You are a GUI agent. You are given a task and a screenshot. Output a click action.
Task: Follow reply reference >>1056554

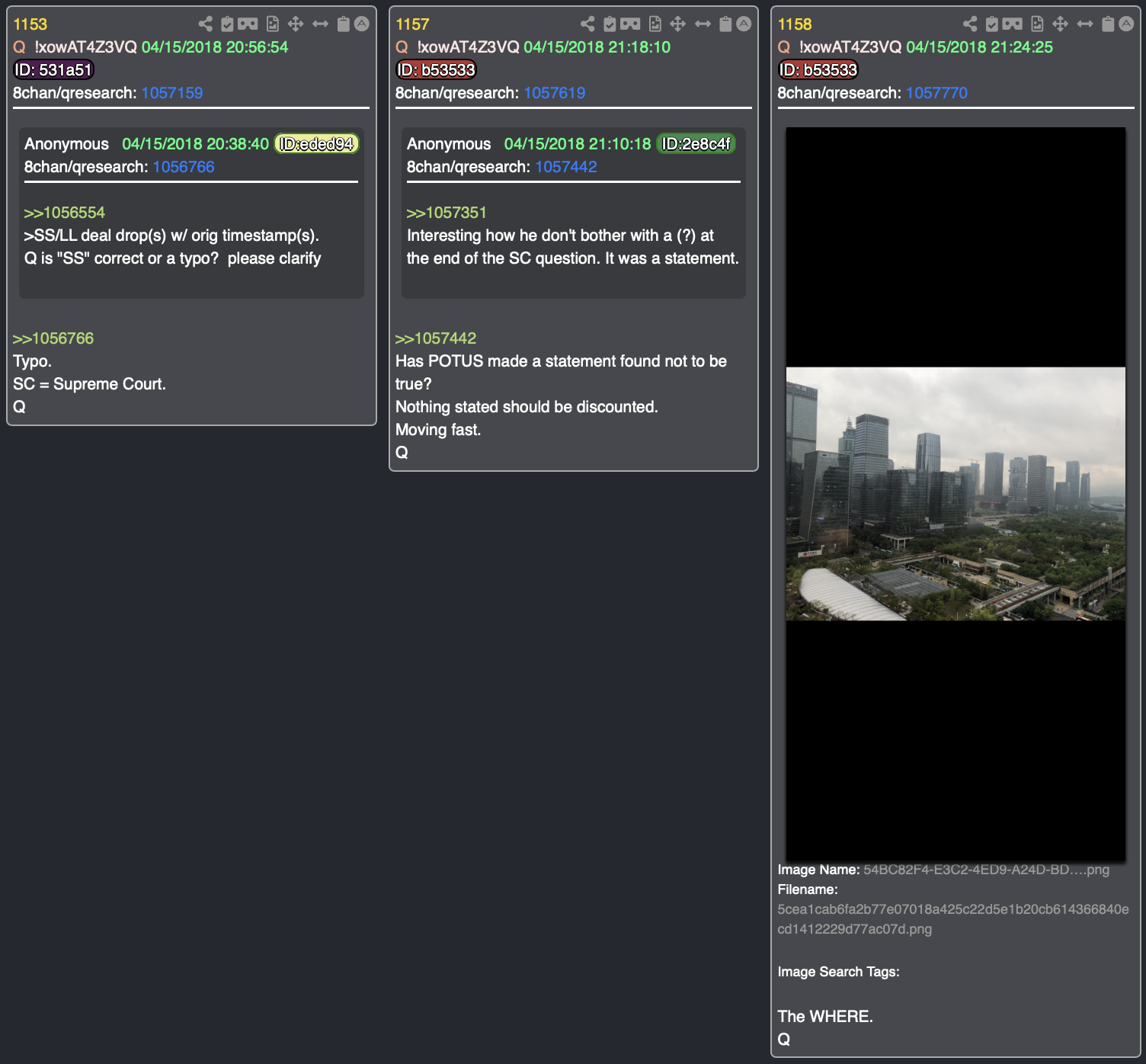click(65, 213)
